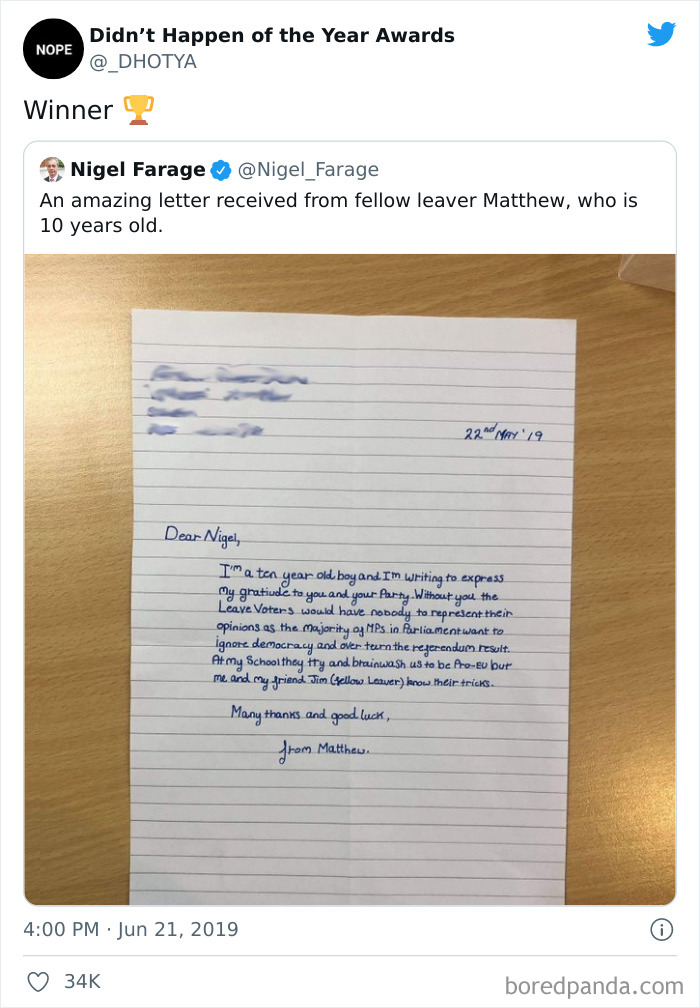Click the blue verified badge

point(220,169)
